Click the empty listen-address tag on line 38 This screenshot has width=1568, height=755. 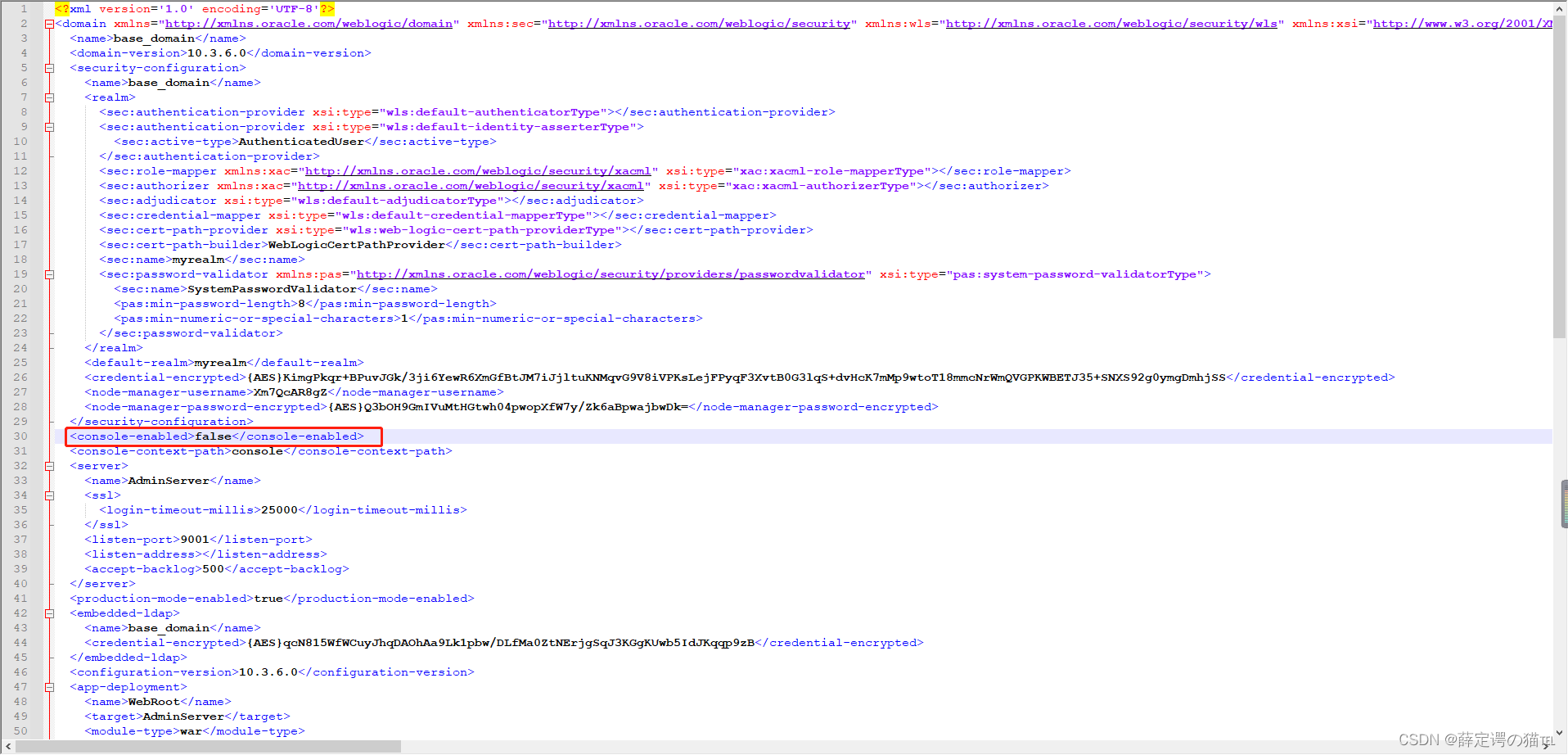(x=205, y=554)
